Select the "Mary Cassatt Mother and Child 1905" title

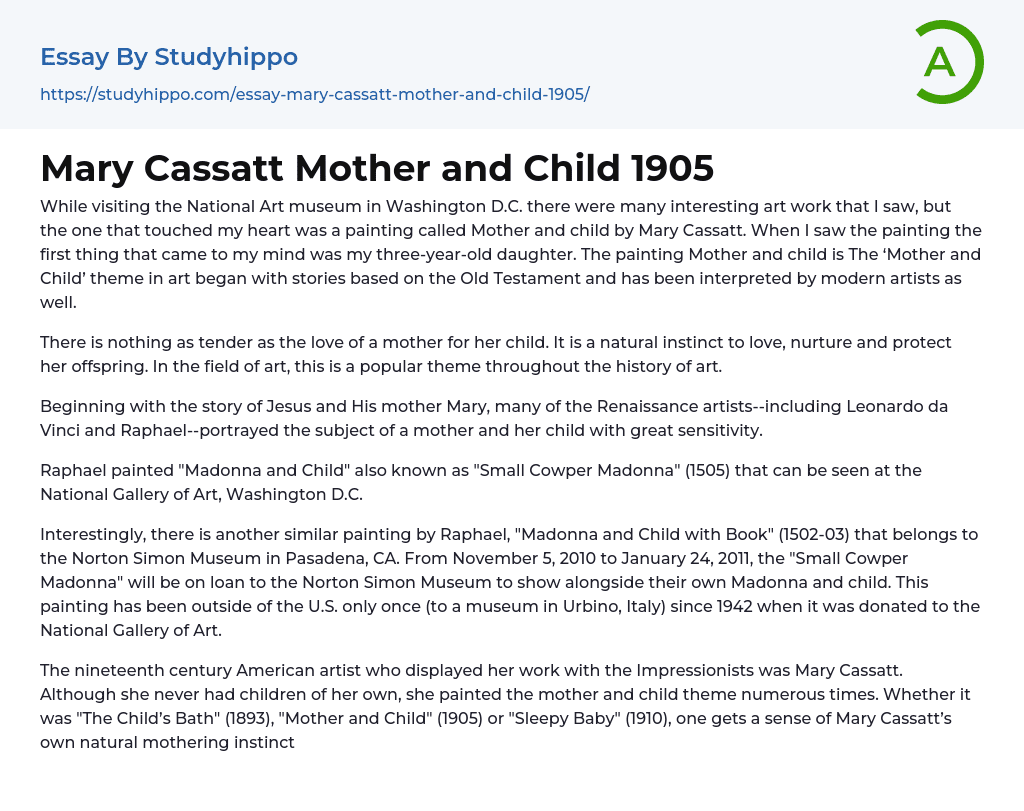pyautogui.click(x=377, y=168)
